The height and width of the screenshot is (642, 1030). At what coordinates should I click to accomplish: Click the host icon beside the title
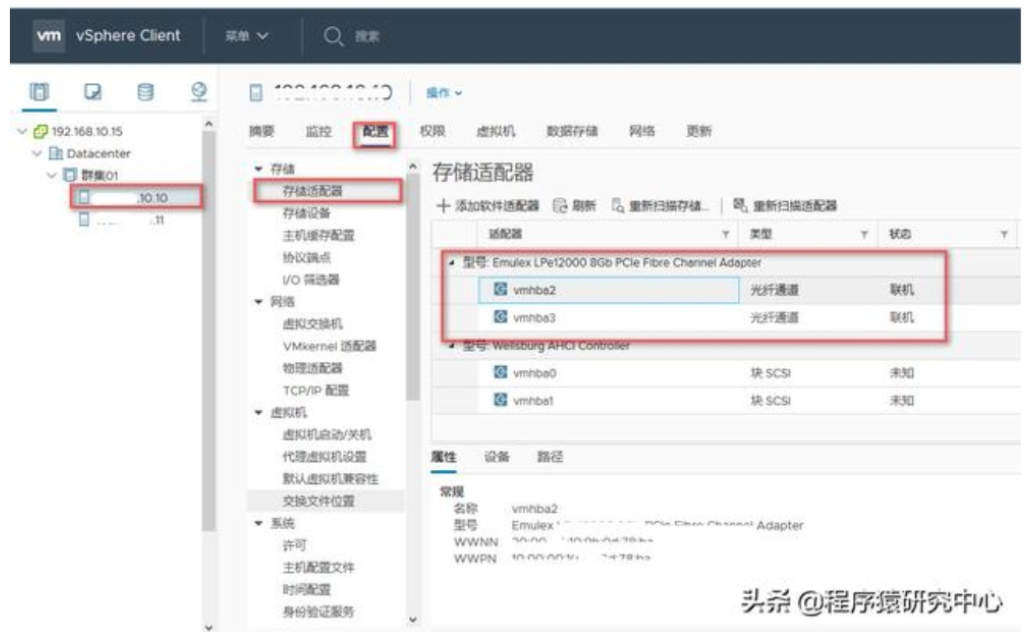coord(256,93)
